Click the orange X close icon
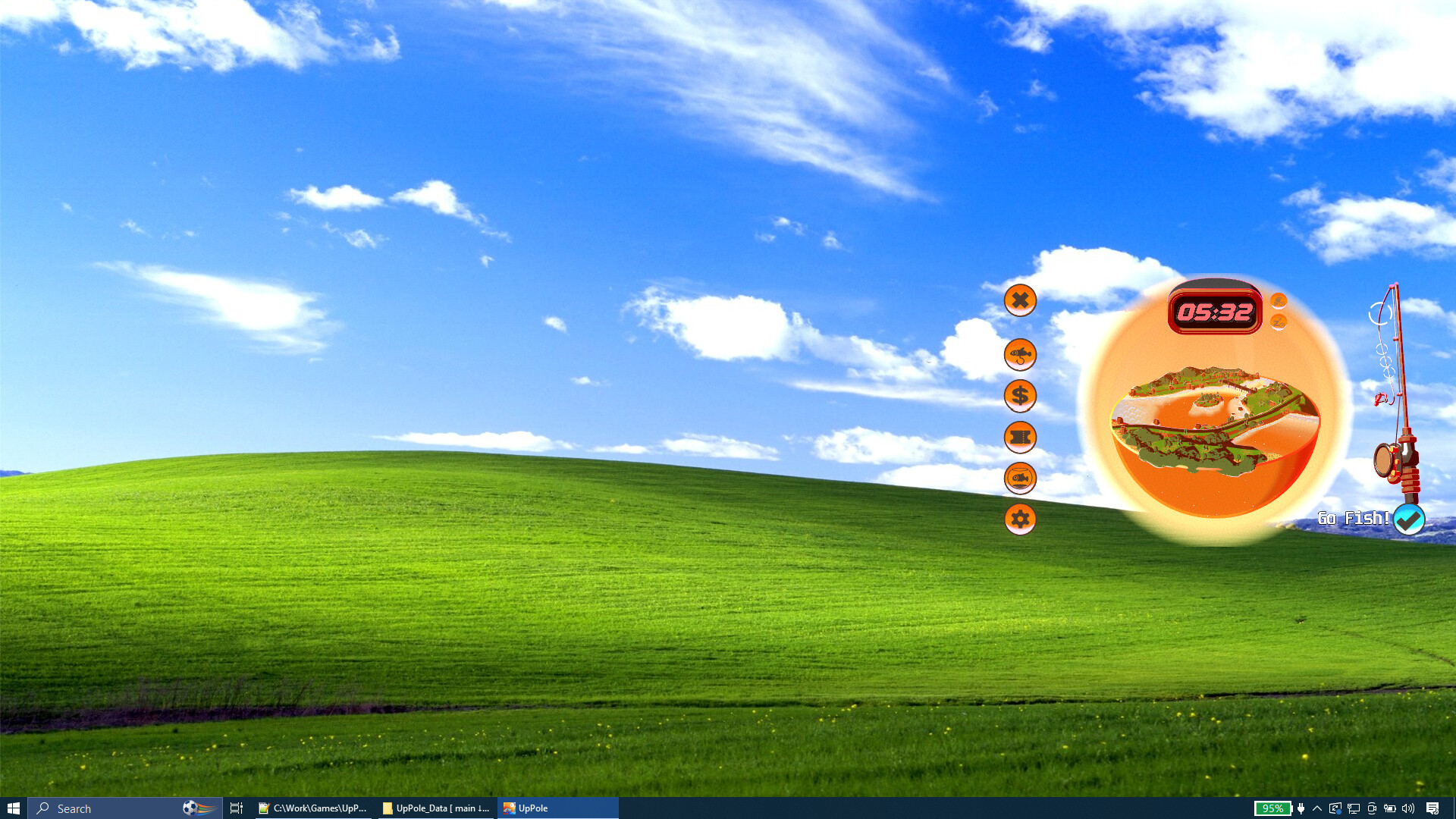This screenshot has height=819, width=1456. tap(1020, 300)
